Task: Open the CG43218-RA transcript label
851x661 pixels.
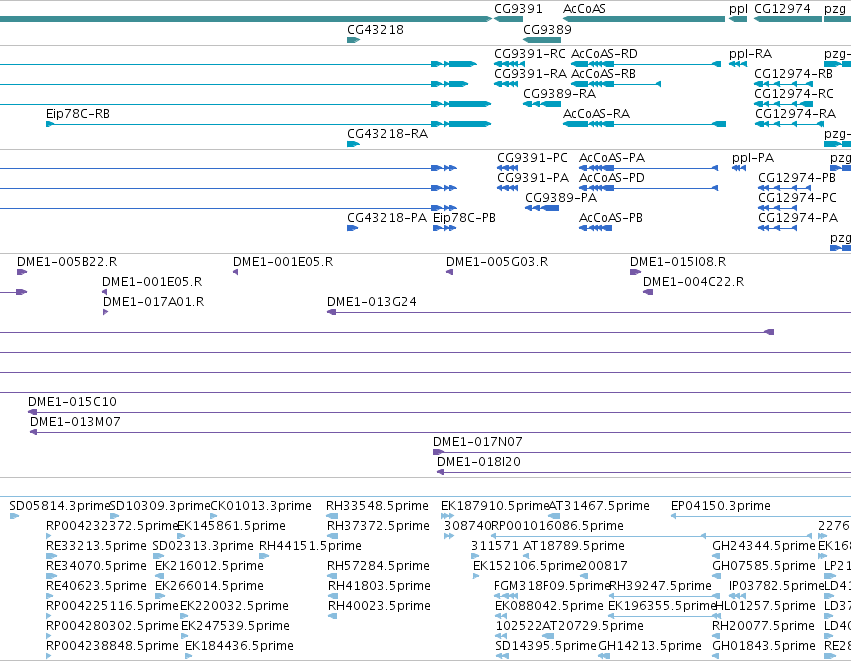Action: click(x=388, y=134)
